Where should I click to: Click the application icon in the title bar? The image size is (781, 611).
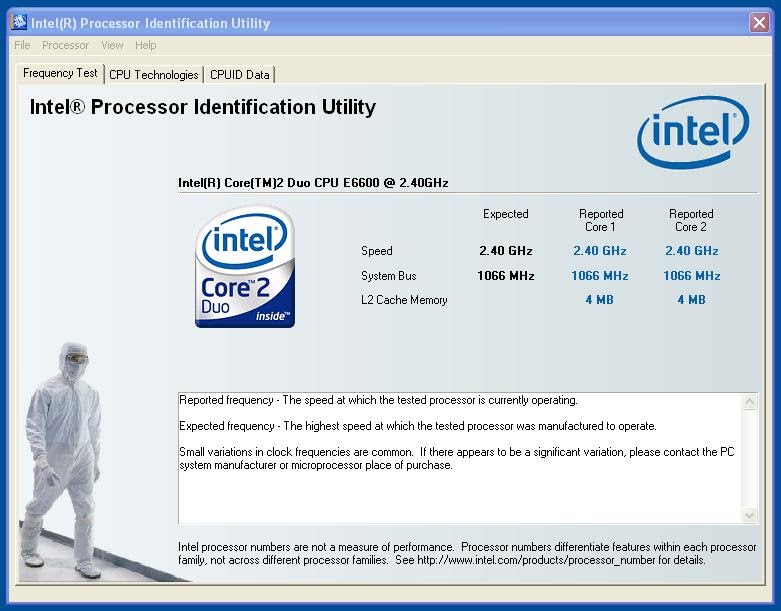(19, 22)
